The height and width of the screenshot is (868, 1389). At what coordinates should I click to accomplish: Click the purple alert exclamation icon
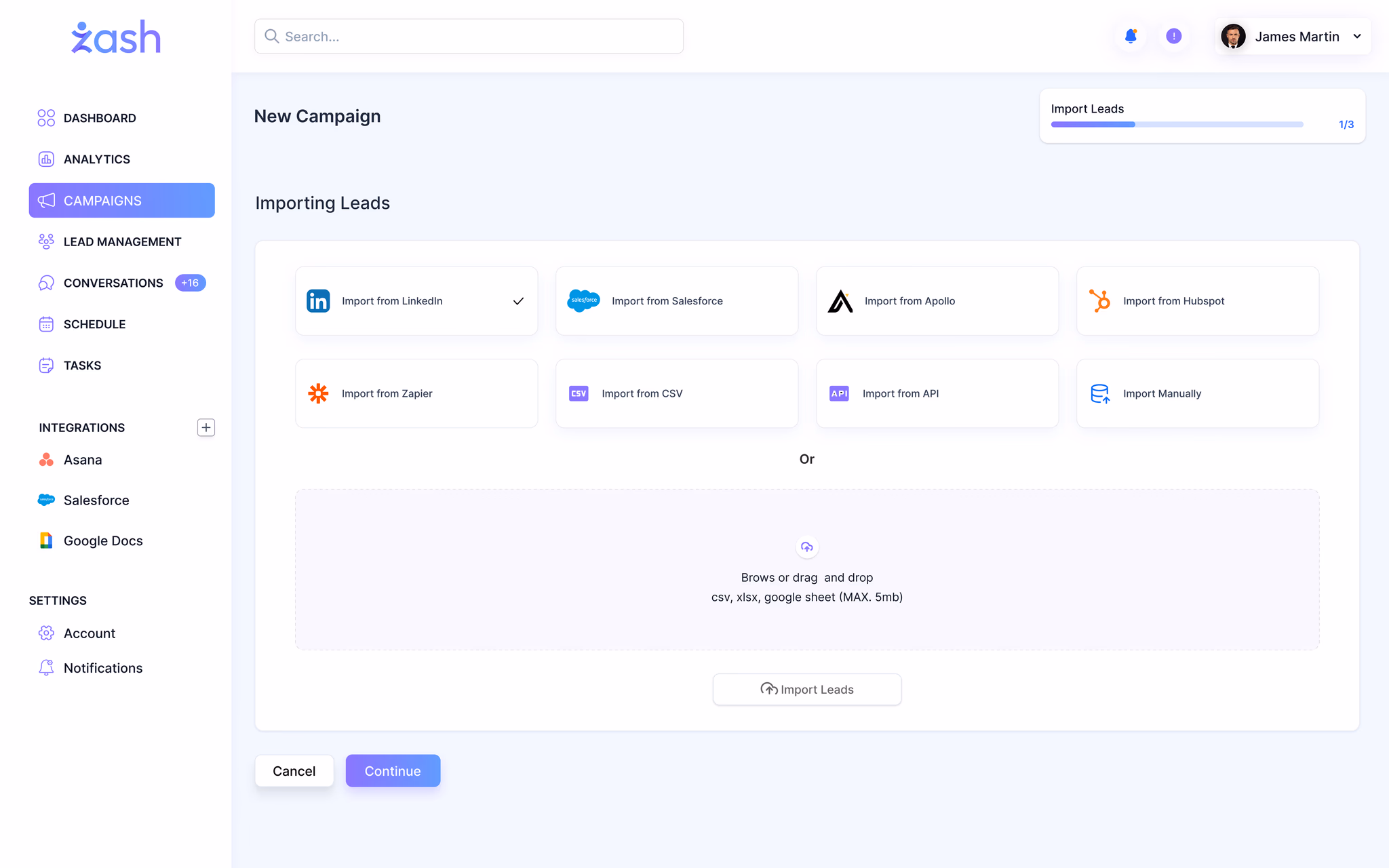point(1174,37)
